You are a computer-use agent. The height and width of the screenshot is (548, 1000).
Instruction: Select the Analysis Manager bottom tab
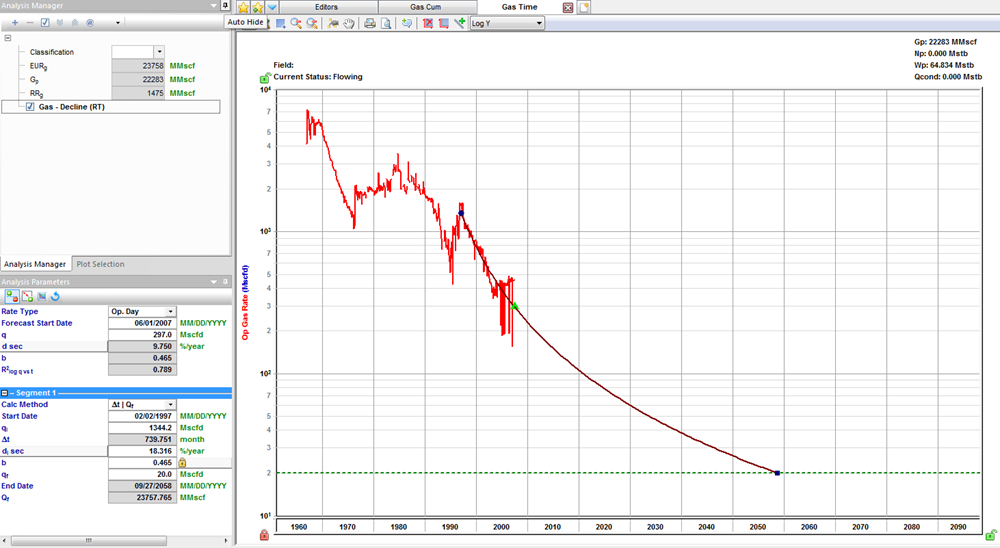(x=34, y=264)
